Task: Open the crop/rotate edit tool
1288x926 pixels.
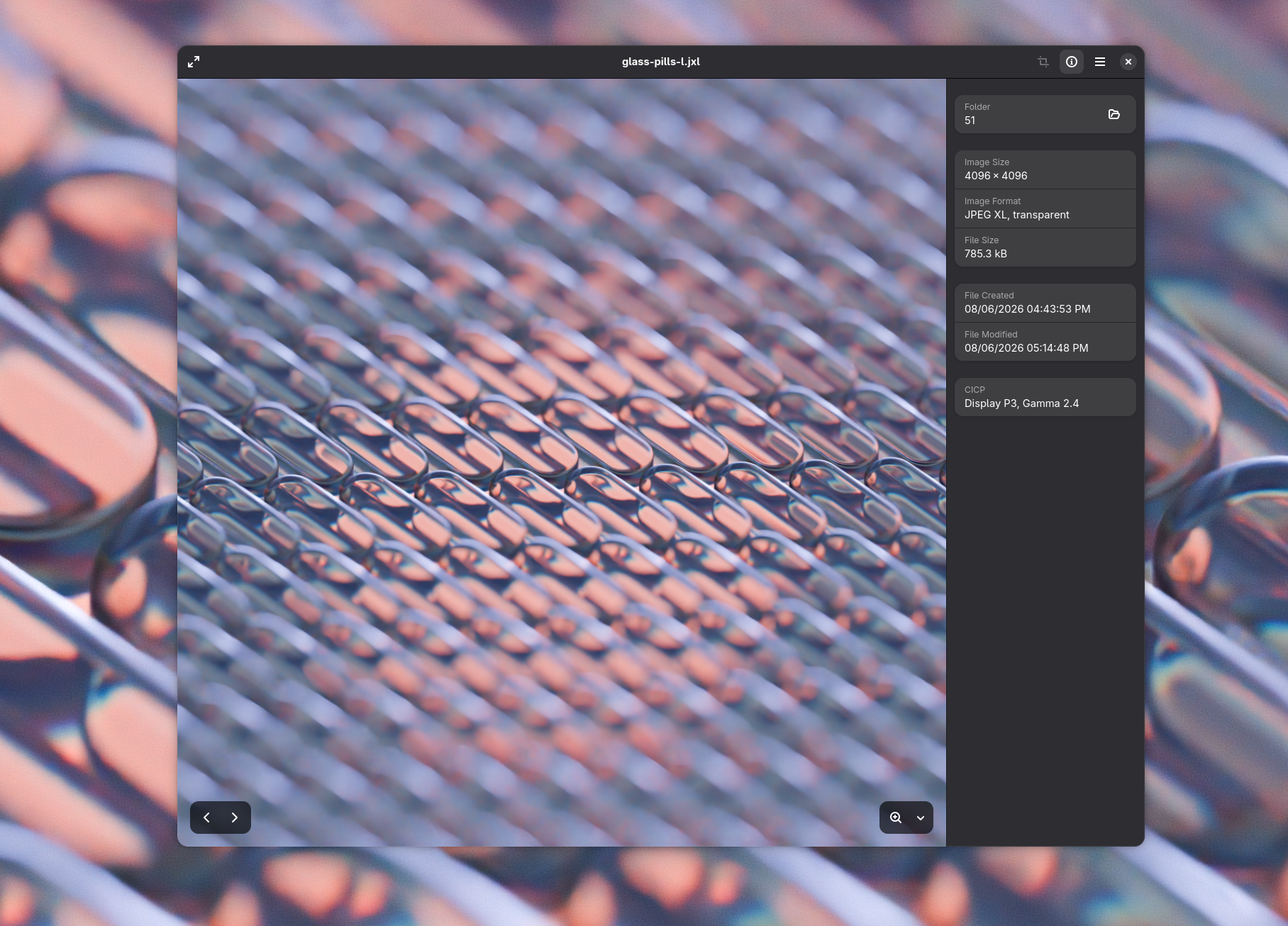Action: [1043, 62]
